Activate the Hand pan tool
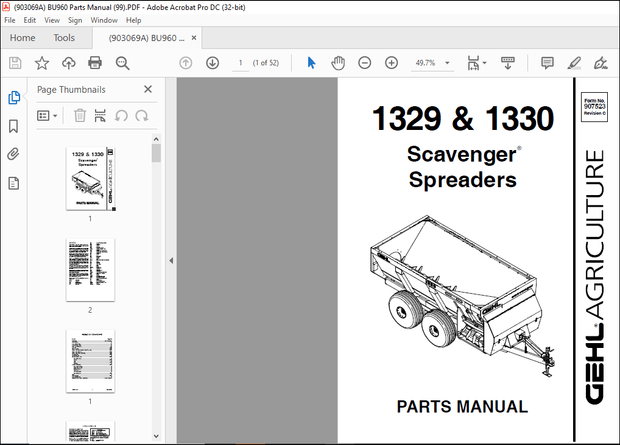The height and width of the screenshot is (445, 620). pos(338,63)
